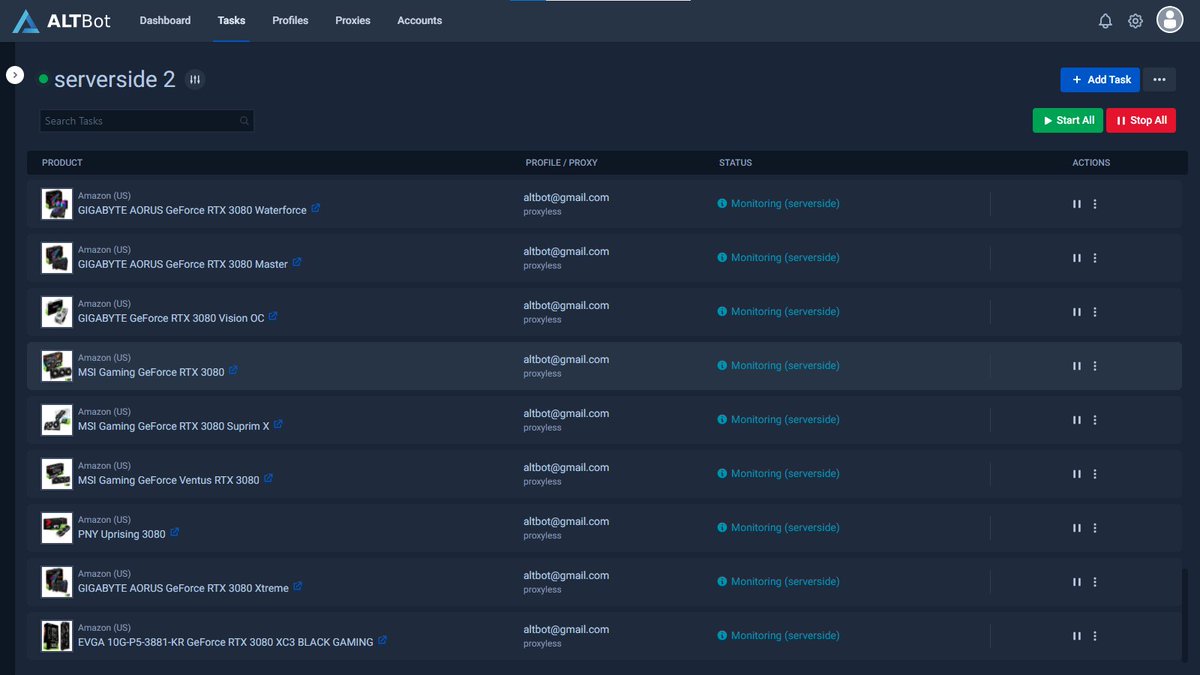Open more actions for Vision OC task
Screen dimensions: 1200x675
[1095, 312]
